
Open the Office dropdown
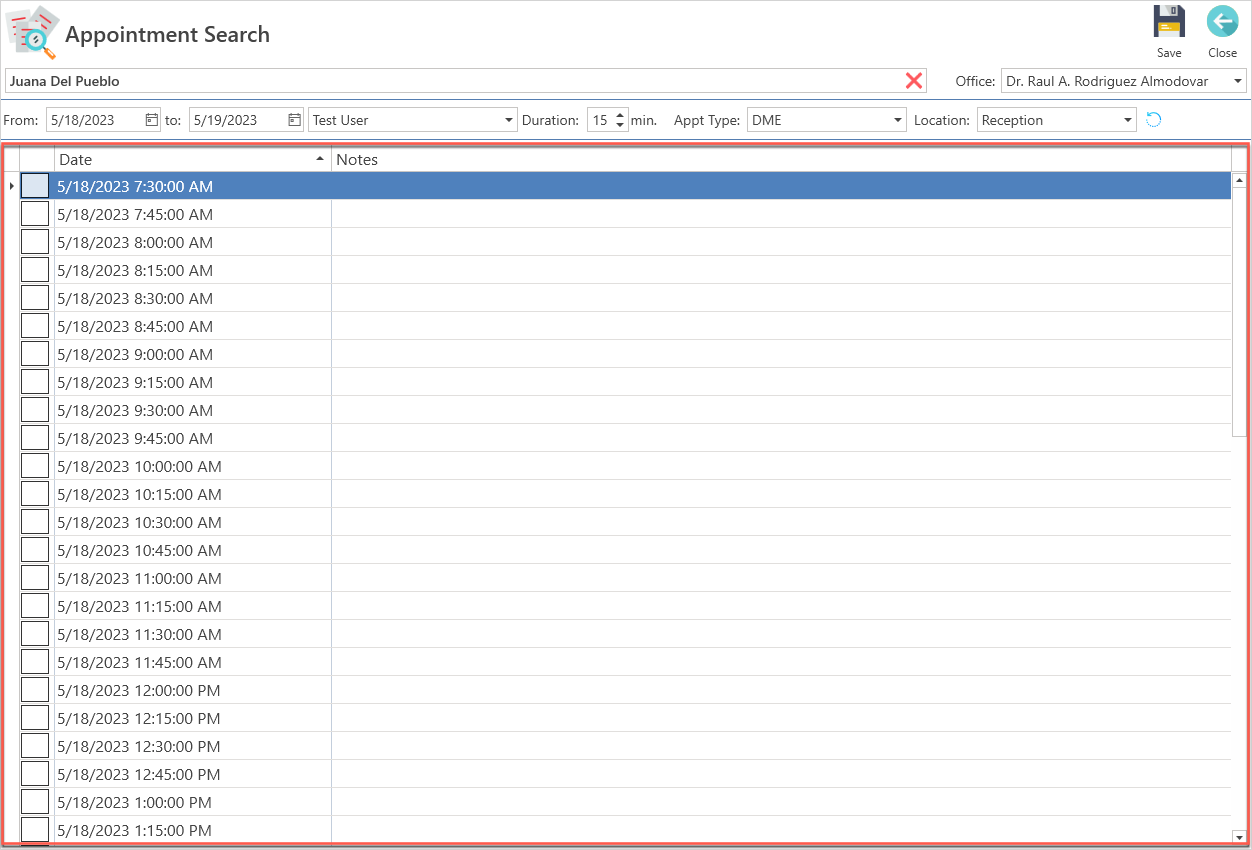click(1238, 81)
